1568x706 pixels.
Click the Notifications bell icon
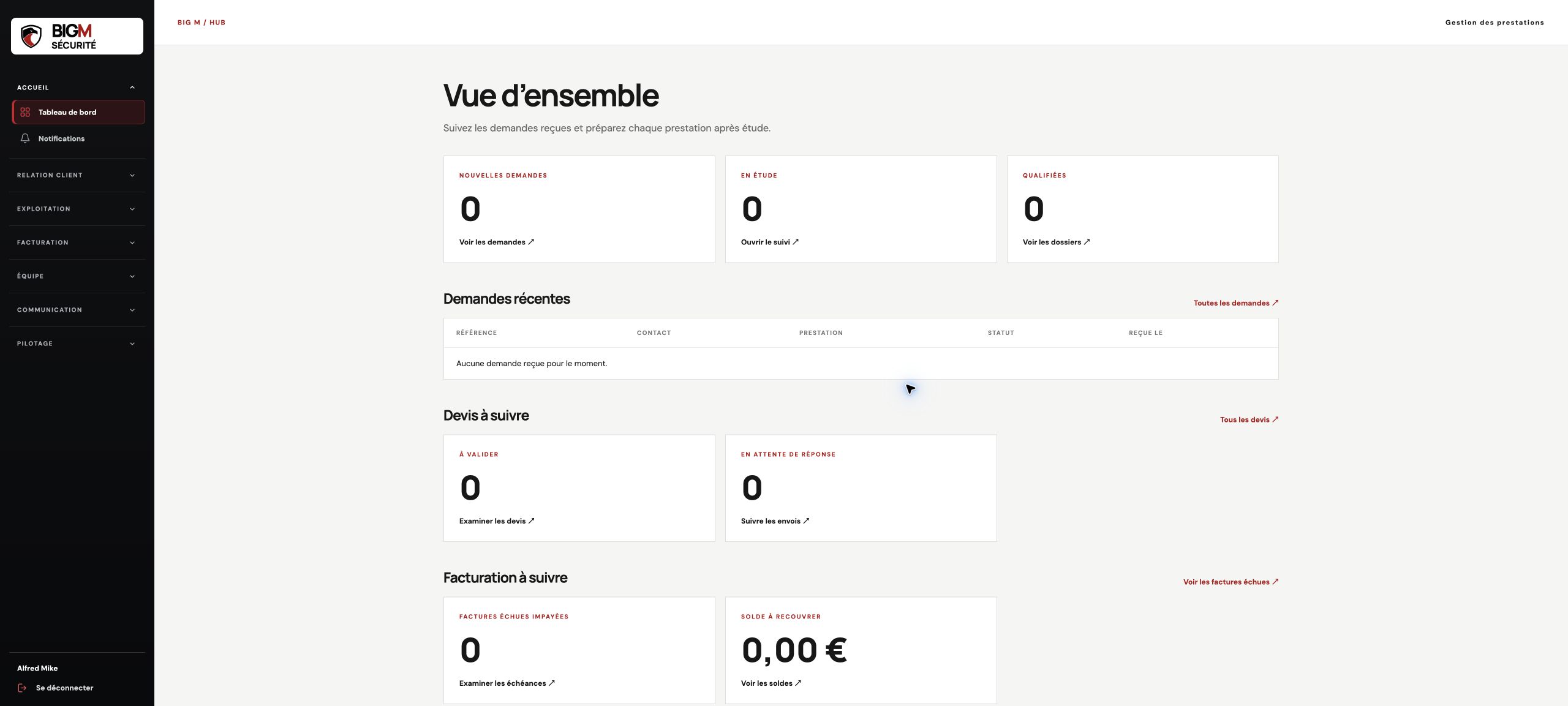[25, 138]
